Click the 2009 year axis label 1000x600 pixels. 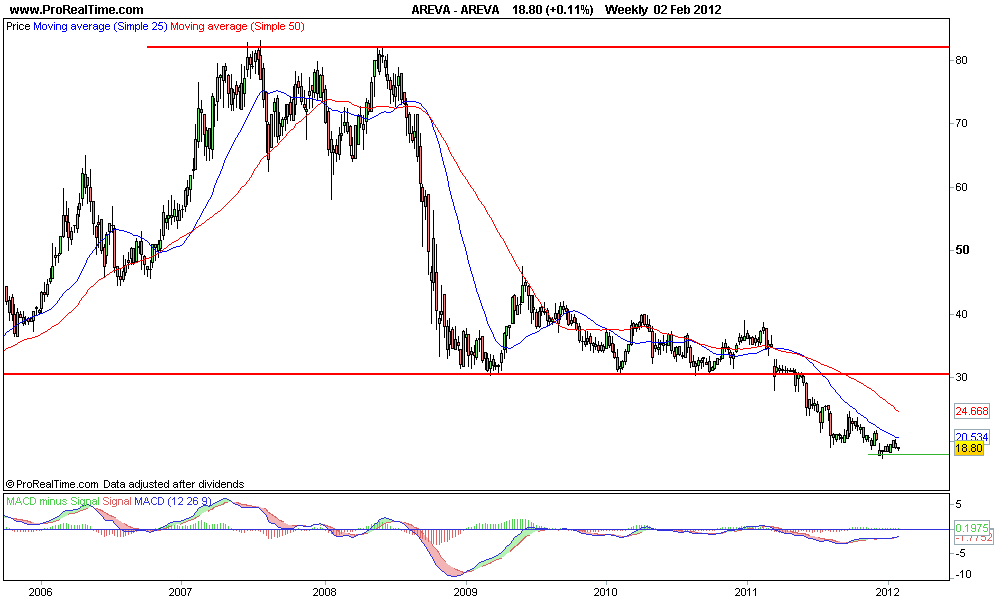pyautogui.click(x=466, y=591)
